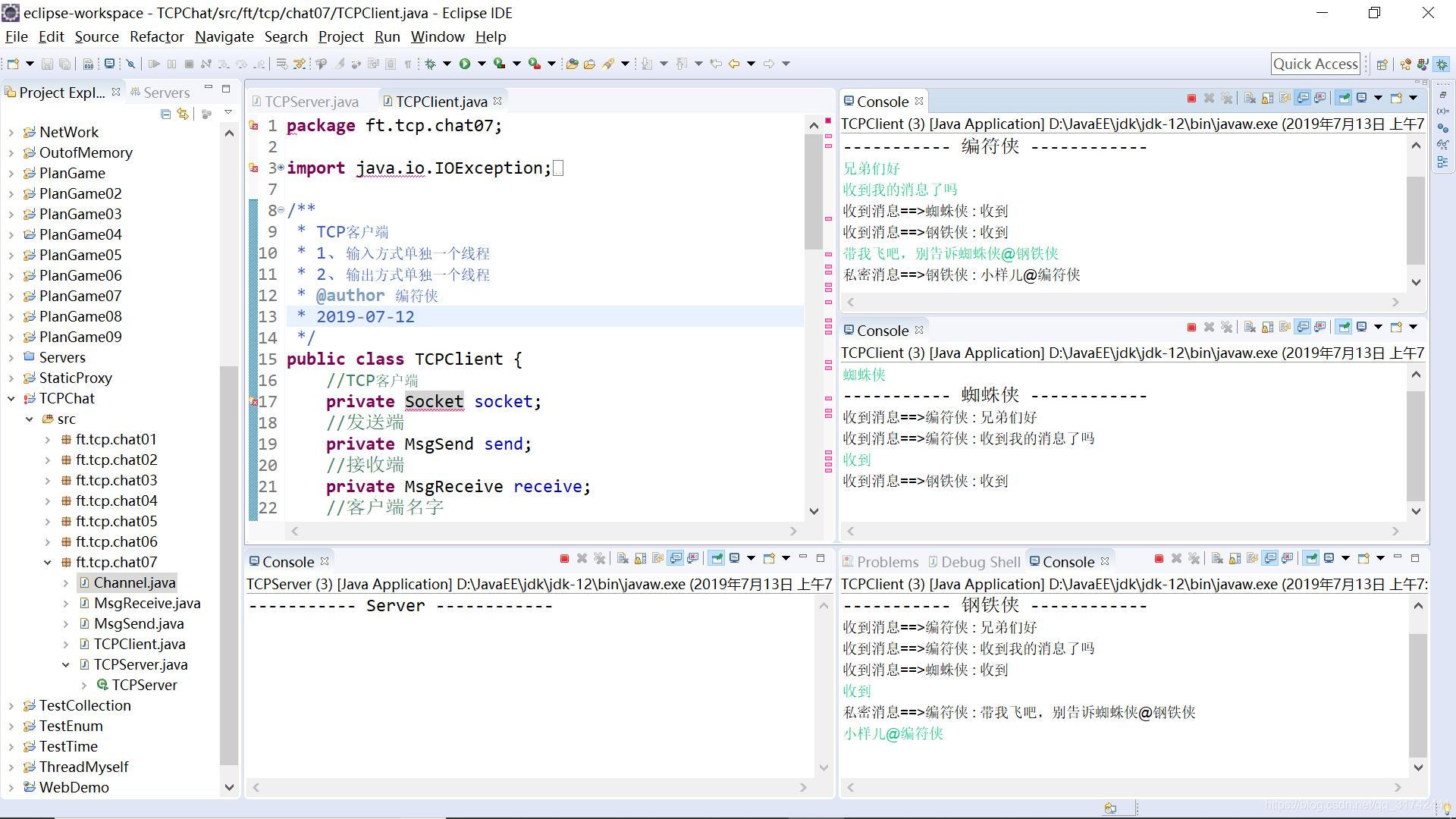Click Collapse All in Project Explorer

pos(165,114)
